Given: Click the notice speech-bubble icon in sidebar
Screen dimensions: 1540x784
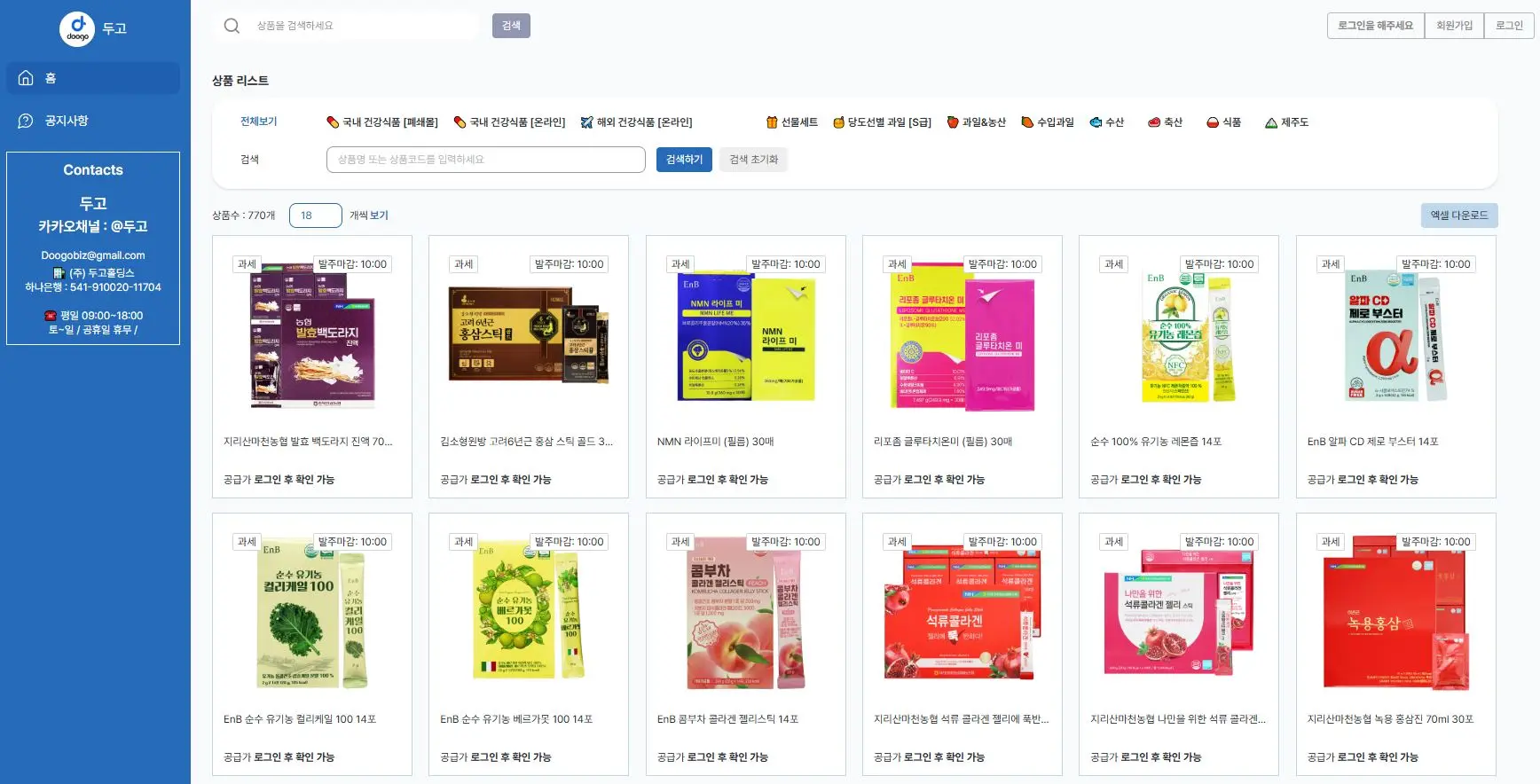Looking at the screenshot, I should (26, 121).
